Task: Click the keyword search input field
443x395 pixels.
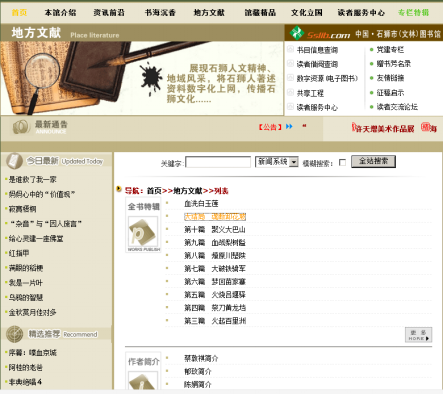Action: (x=218, y=162)
